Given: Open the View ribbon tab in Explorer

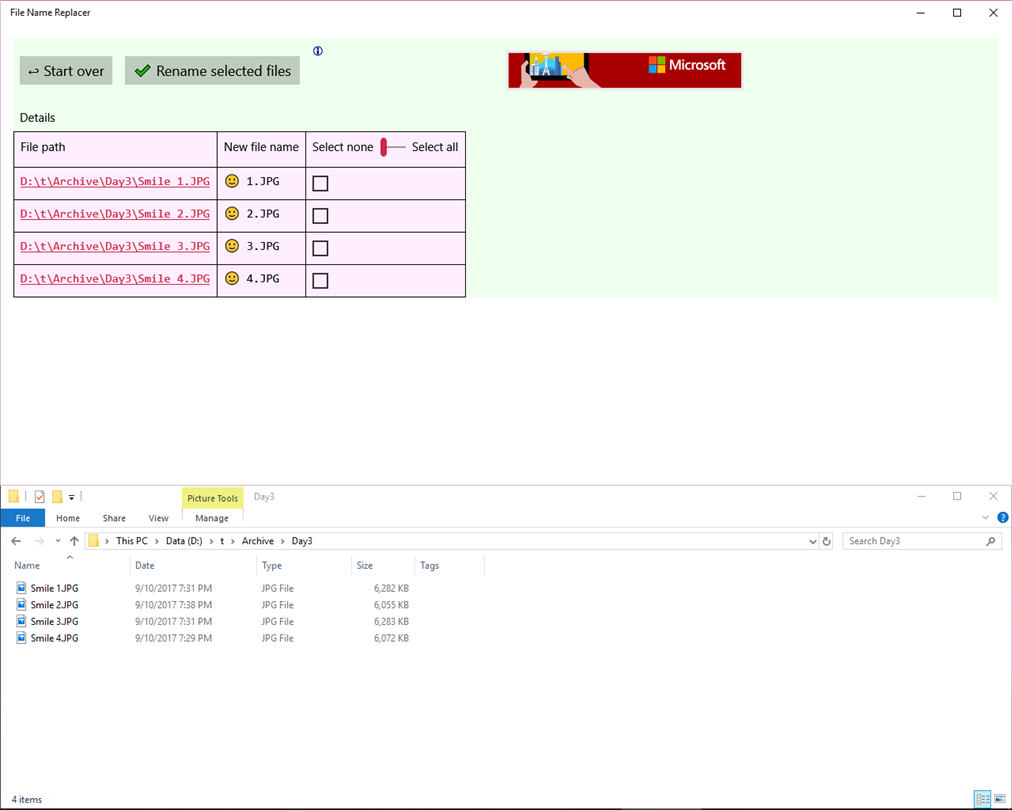Looking at the screenshot, I should (x=158, y=518).
